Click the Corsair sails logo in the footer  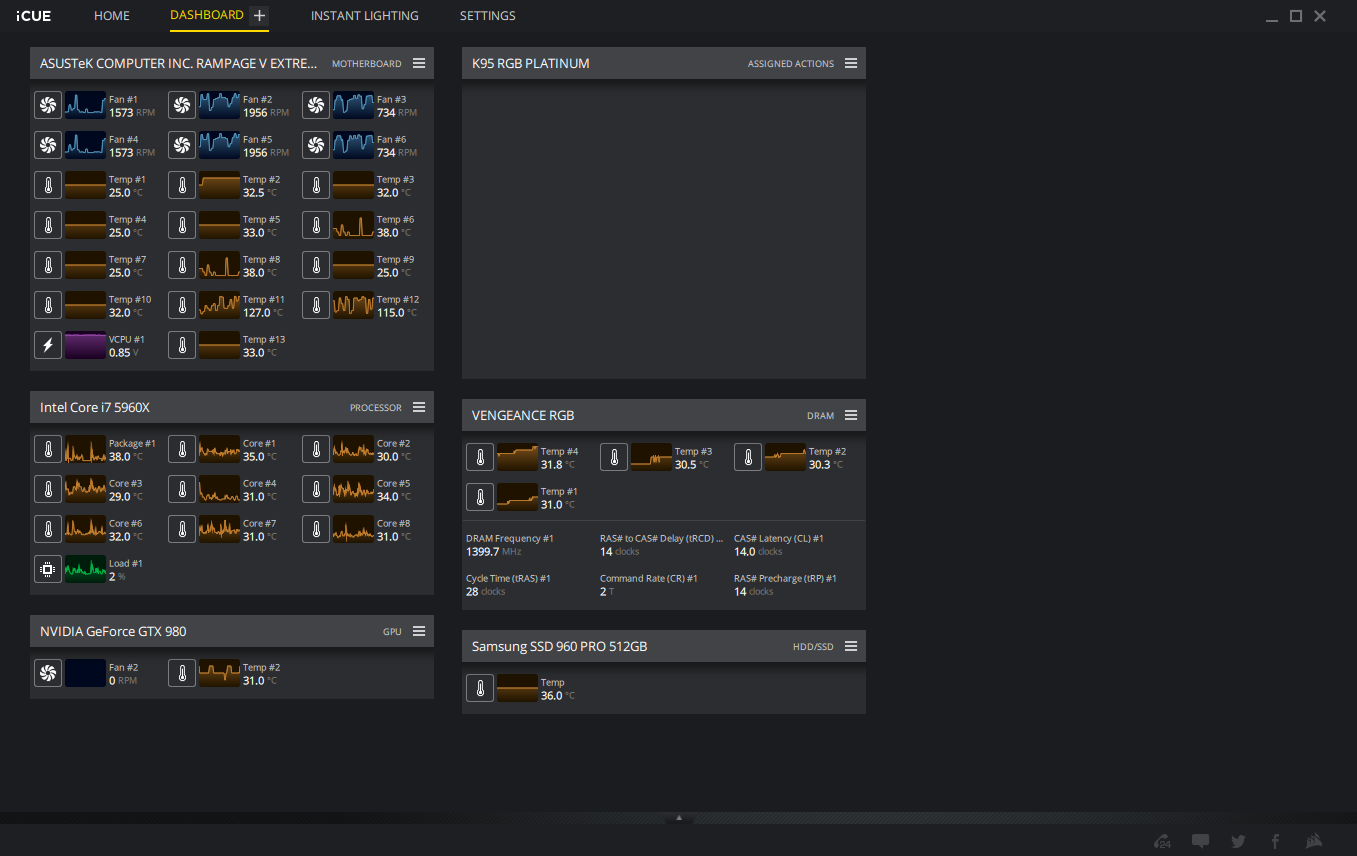coord(1314,841)
